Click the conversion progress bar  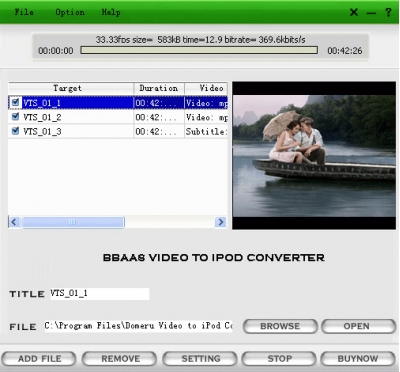pos(199,50)
